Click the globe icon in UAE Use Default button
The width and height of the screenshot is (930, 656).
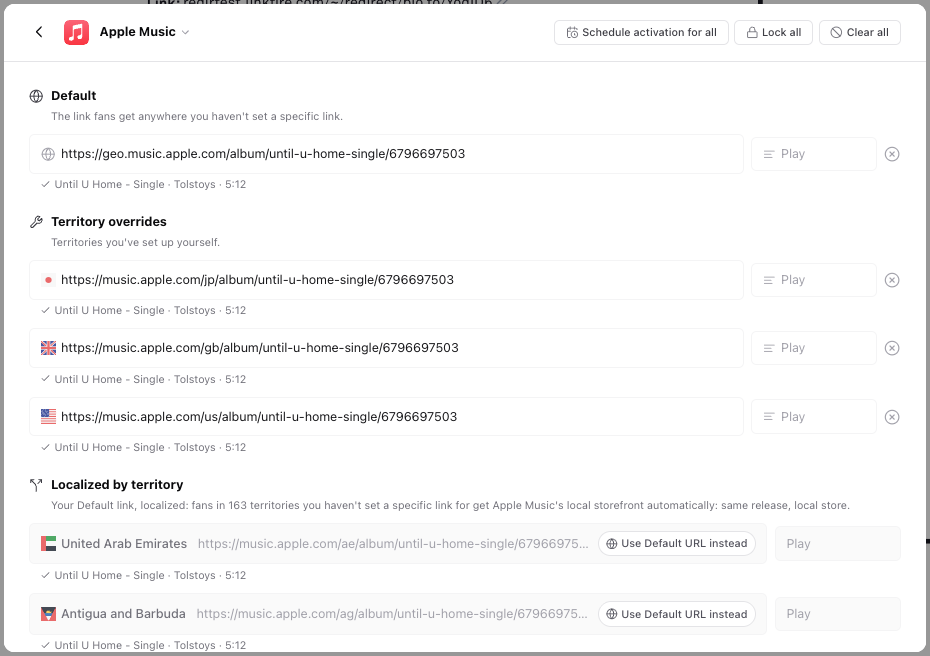[x=611, y=544]
